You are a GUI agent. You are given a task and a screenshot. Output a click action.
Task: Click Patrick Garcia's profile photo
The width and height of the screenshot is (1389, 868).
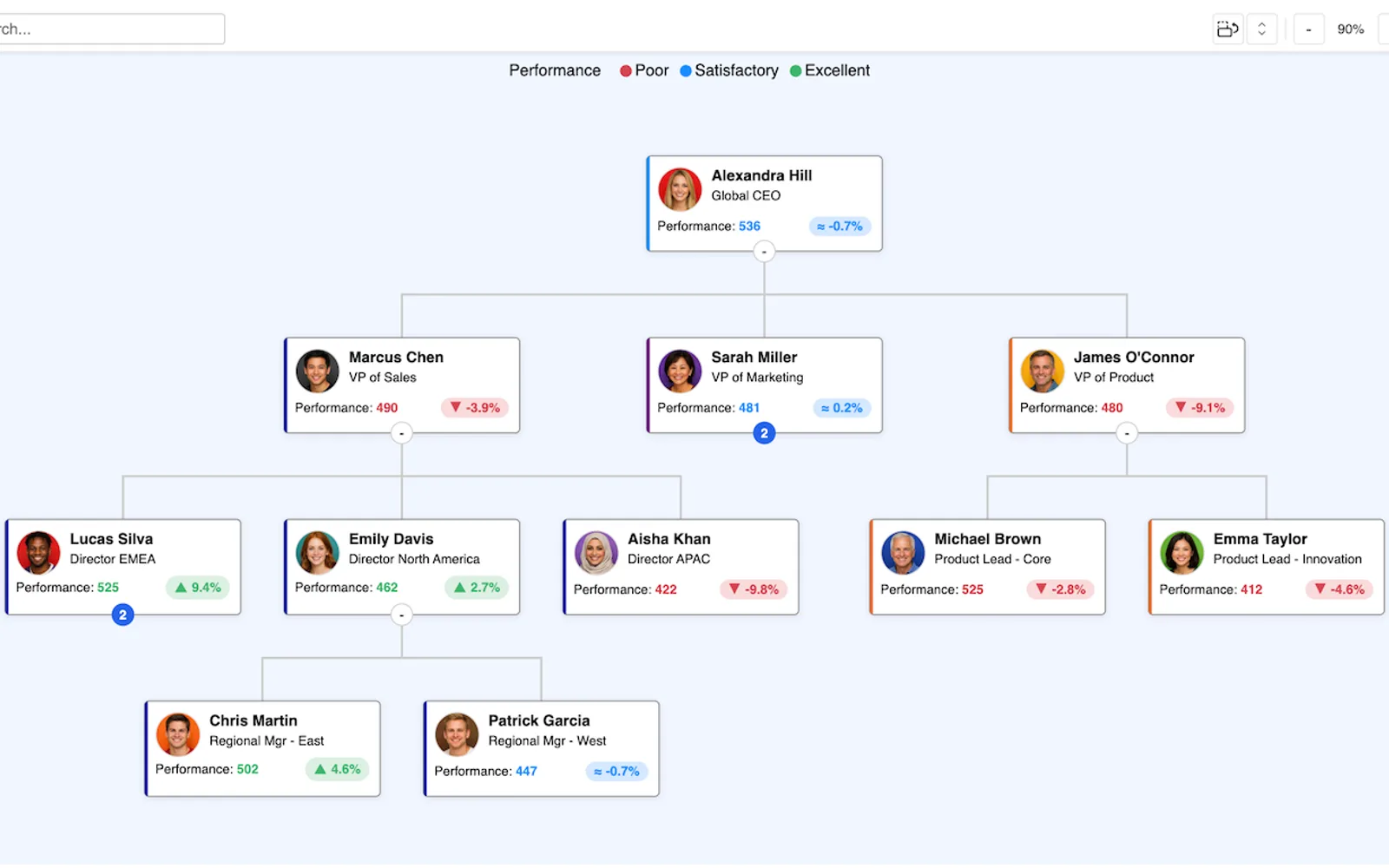click(457, 733)
